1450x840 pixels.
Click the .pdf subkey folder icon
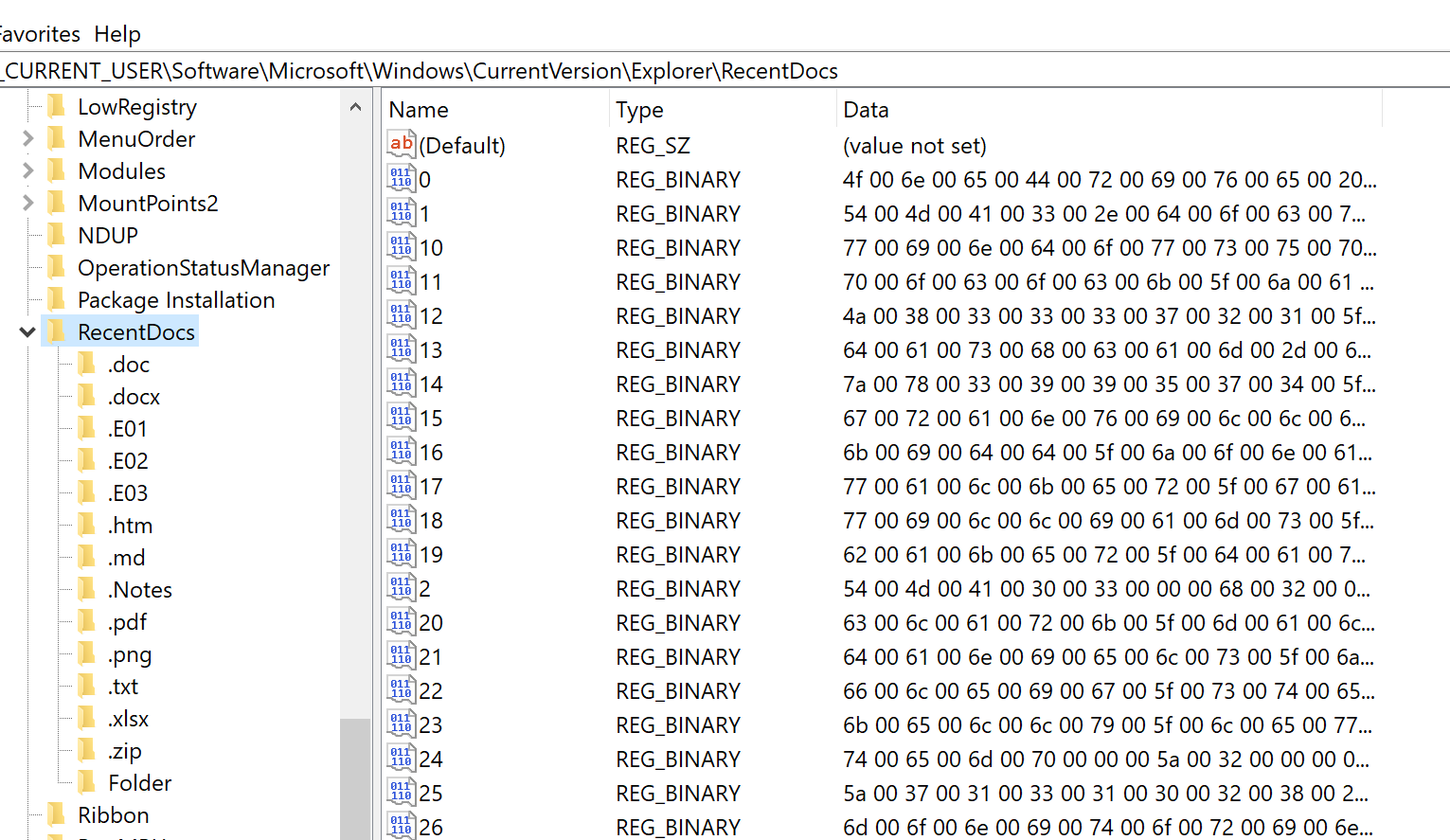[86, 620]
